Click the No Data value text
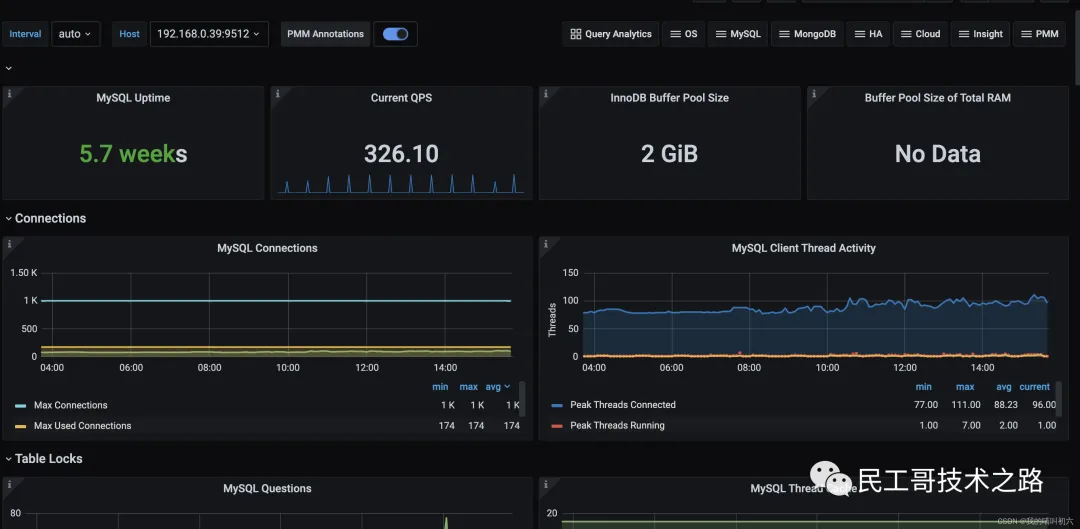Viewport: 1080px width, 529px height. [937, 154]
